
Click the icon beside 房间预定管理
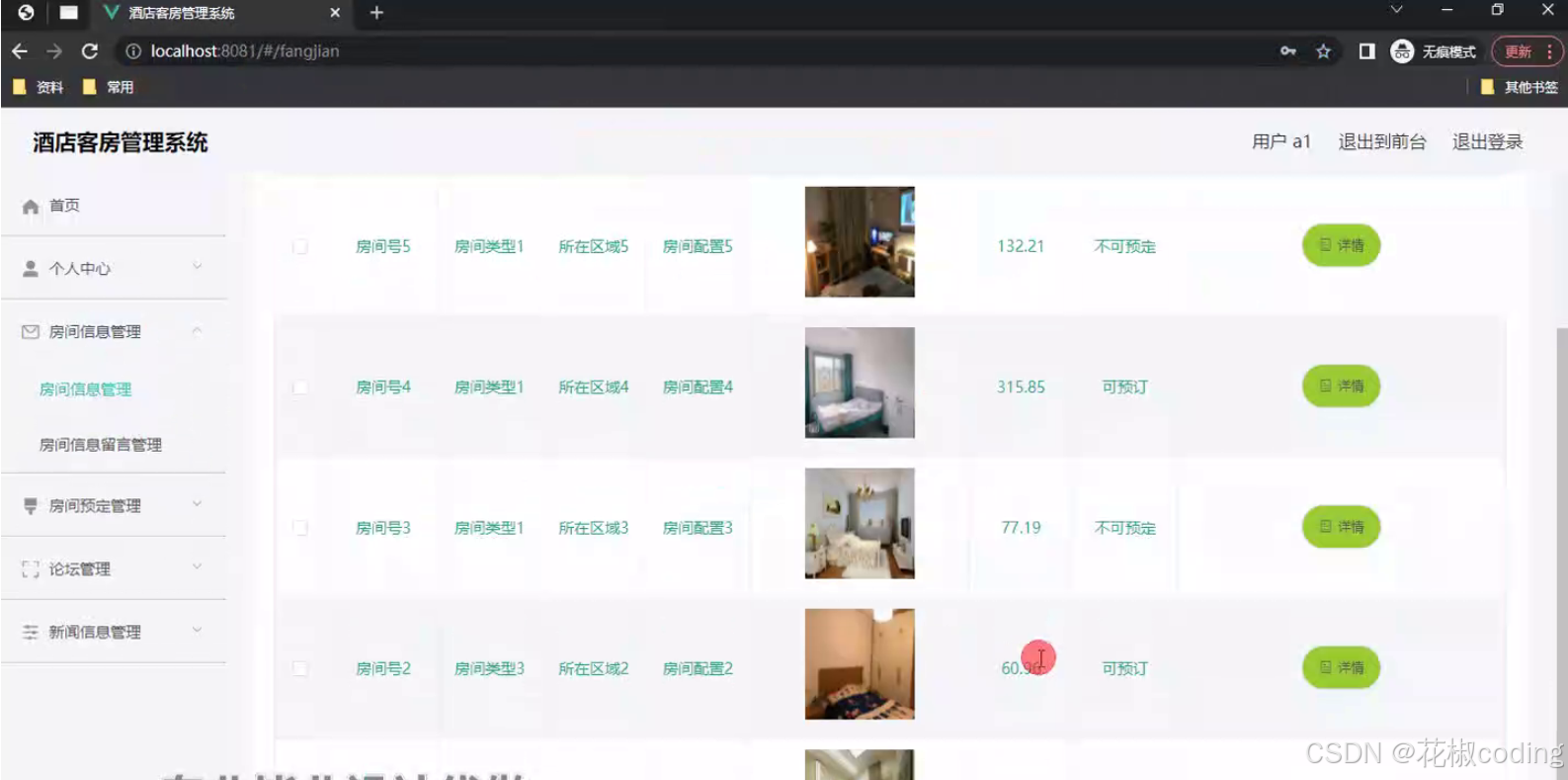(x=31, y=506)
